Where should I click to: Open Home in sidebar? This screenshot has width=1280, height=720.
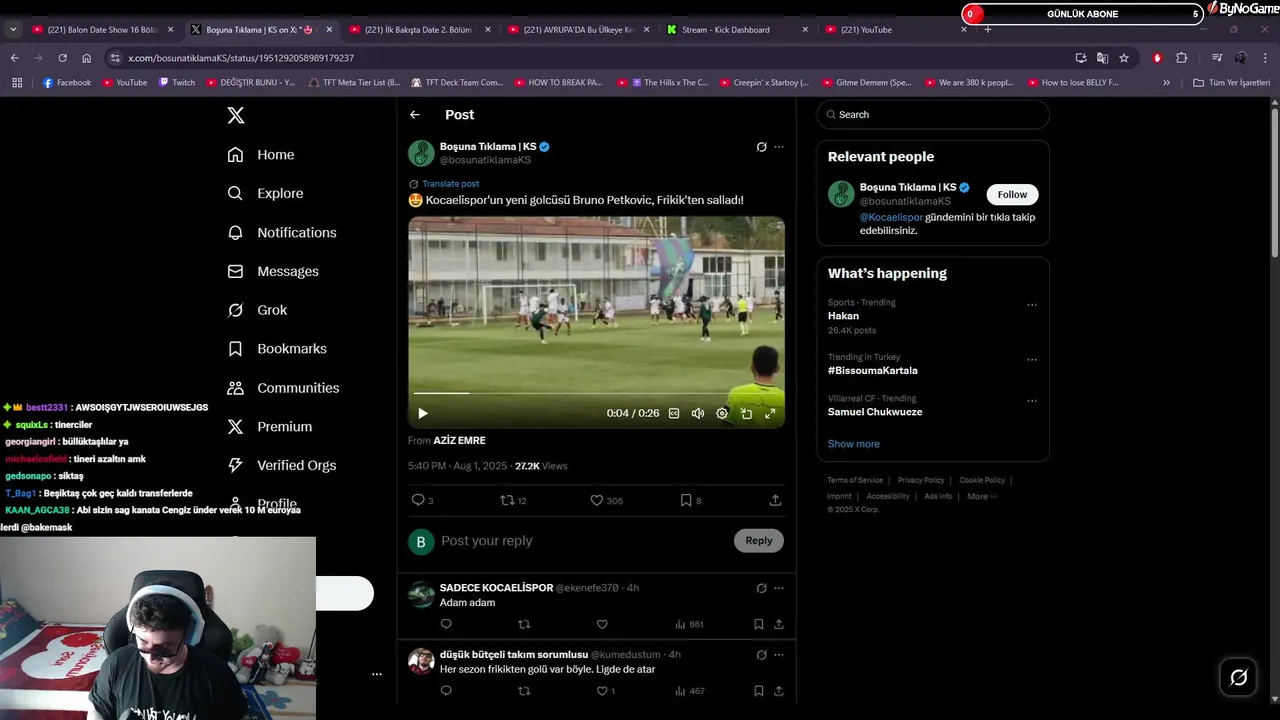pos(261,155)
